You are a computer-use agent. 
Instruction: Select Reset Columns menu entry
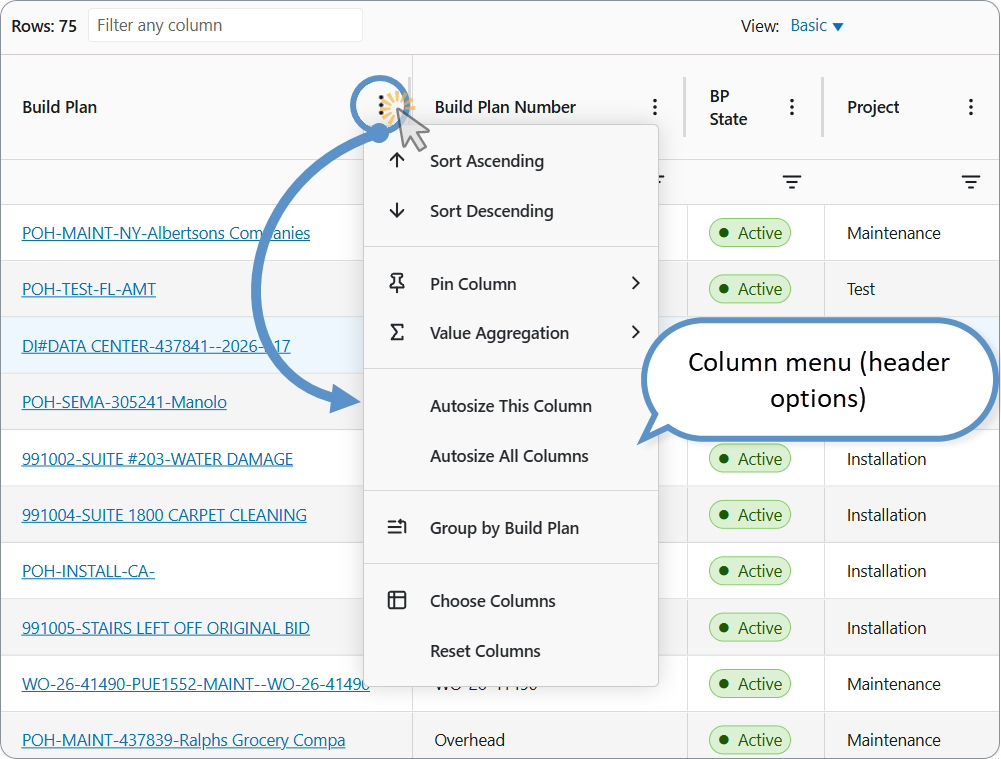tap(511, 650)
